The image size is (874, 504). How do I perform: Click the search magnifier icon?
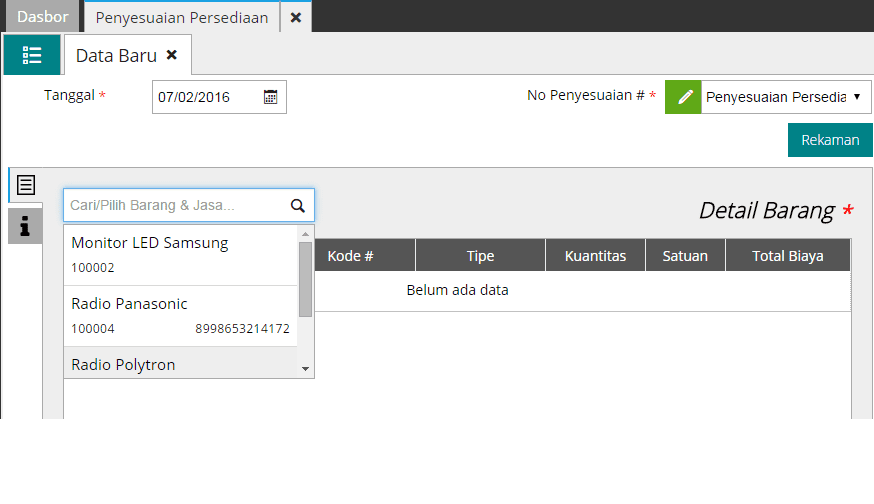point(297,205)
